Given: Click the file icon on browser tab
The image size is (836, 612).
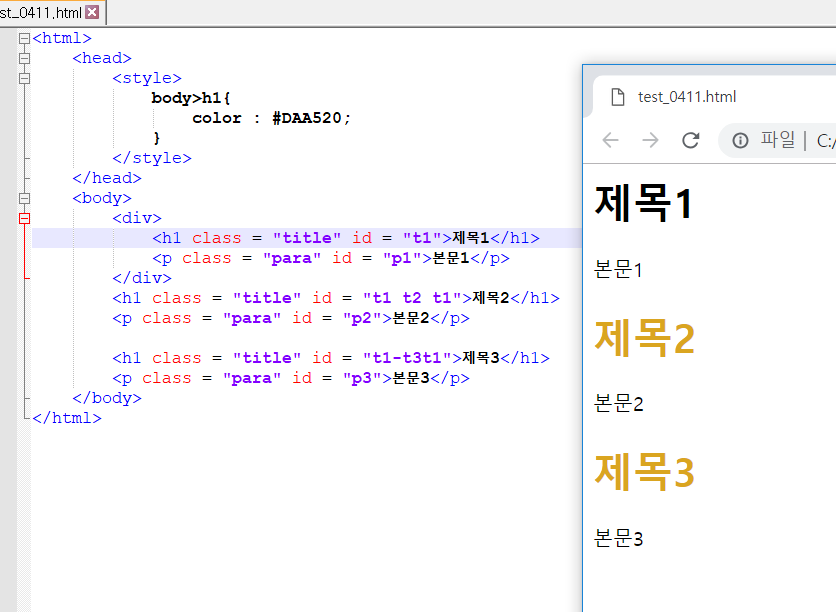Looking at the screenshot, I should pos(617,97).
